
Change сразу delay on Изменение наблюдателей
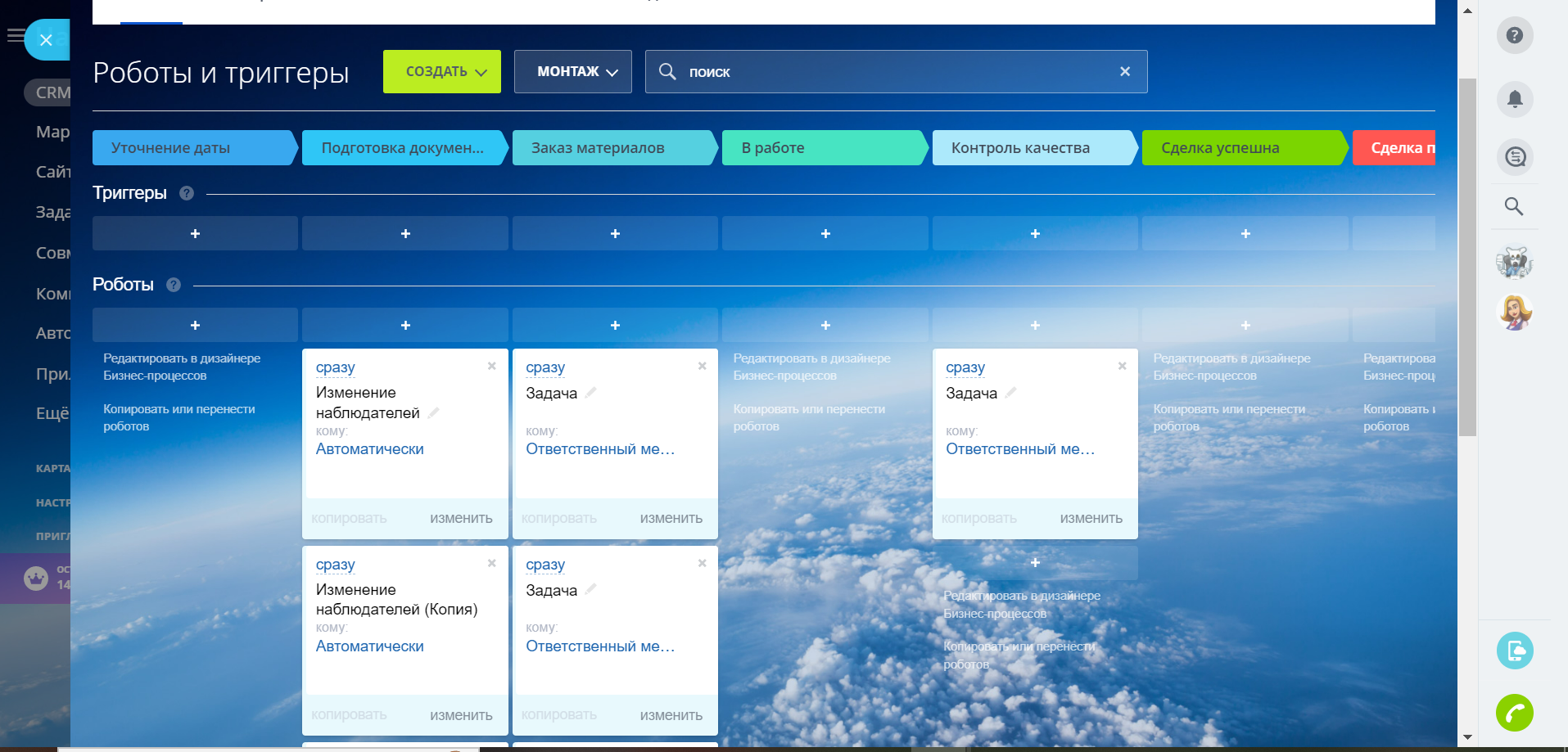[x=336, y=367]
